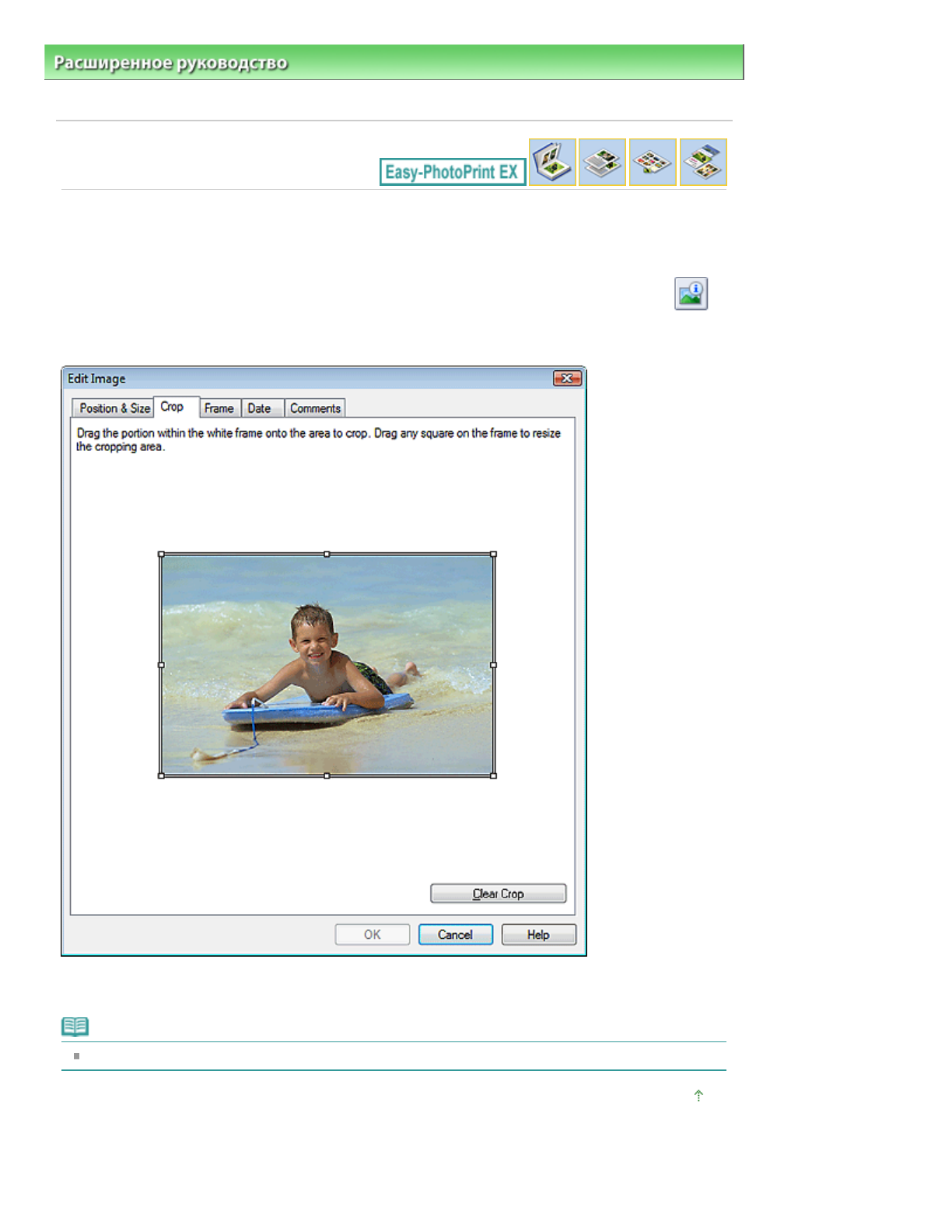Click the green page top arrow

[x=698, y=1095]
